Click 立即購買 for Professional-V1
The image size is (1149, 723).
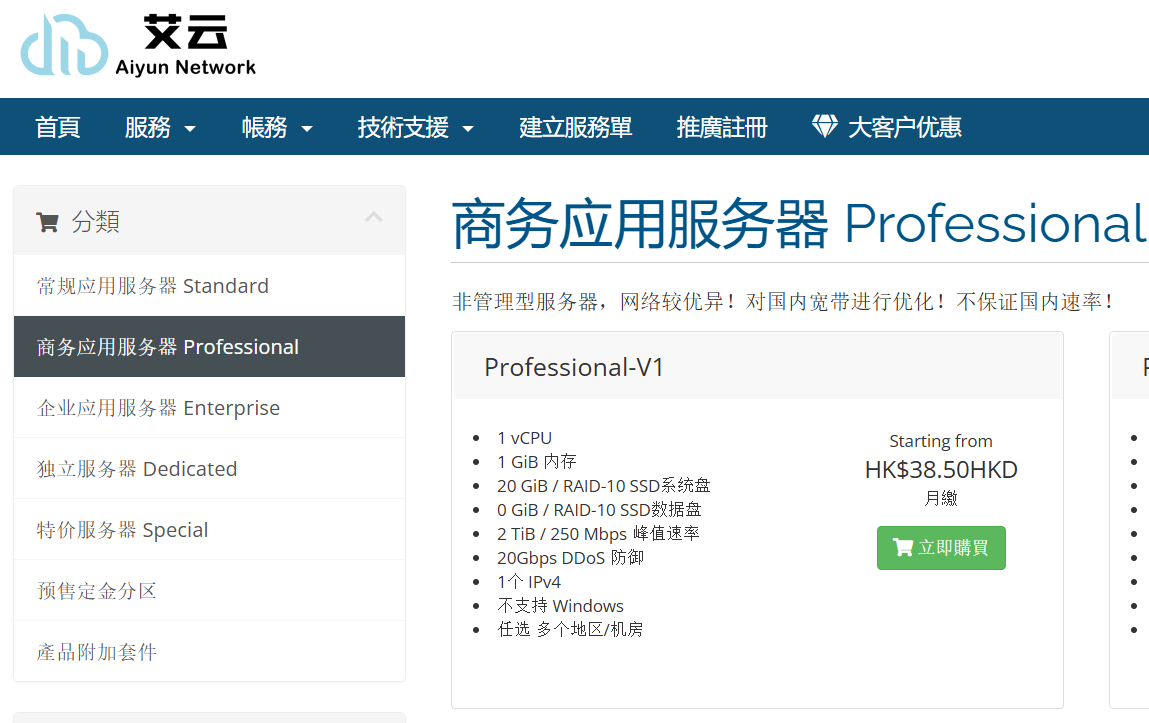tap(941, 548)
